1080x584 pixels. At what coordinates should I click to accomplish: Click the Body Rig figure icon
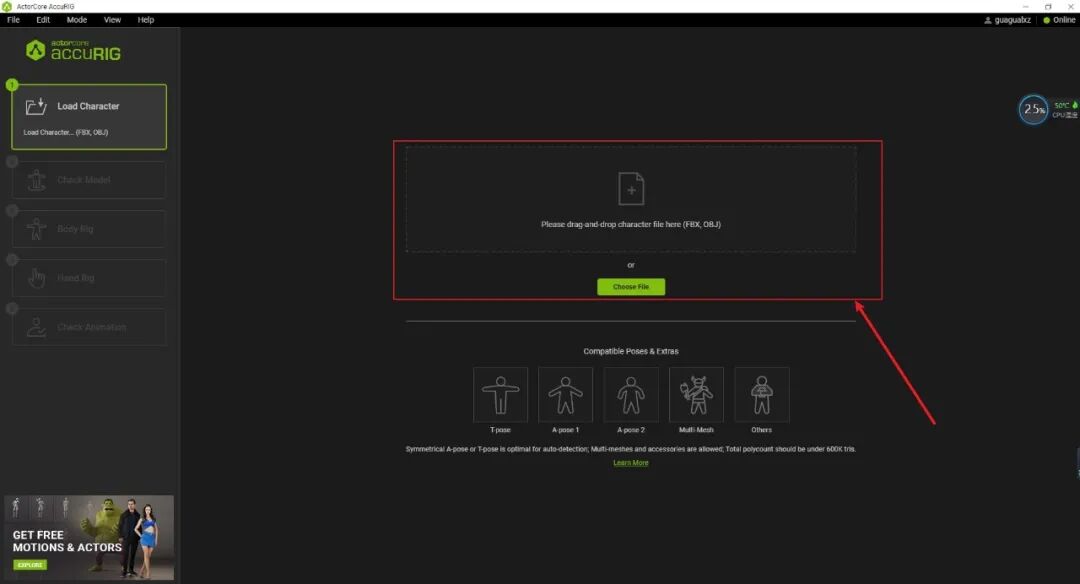click(37, 229)
